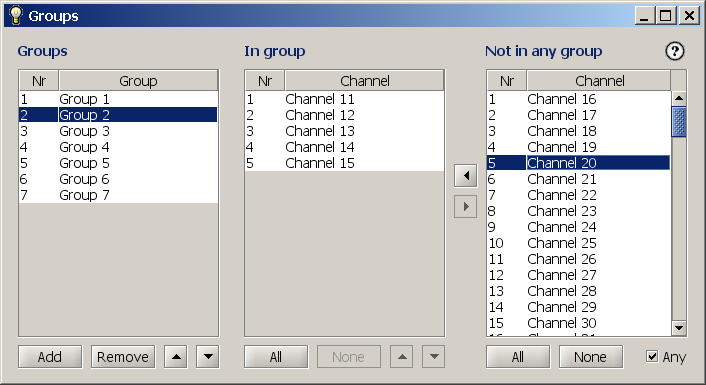Select All channels in the In group list
706x385 pixels.
point(276,357)
